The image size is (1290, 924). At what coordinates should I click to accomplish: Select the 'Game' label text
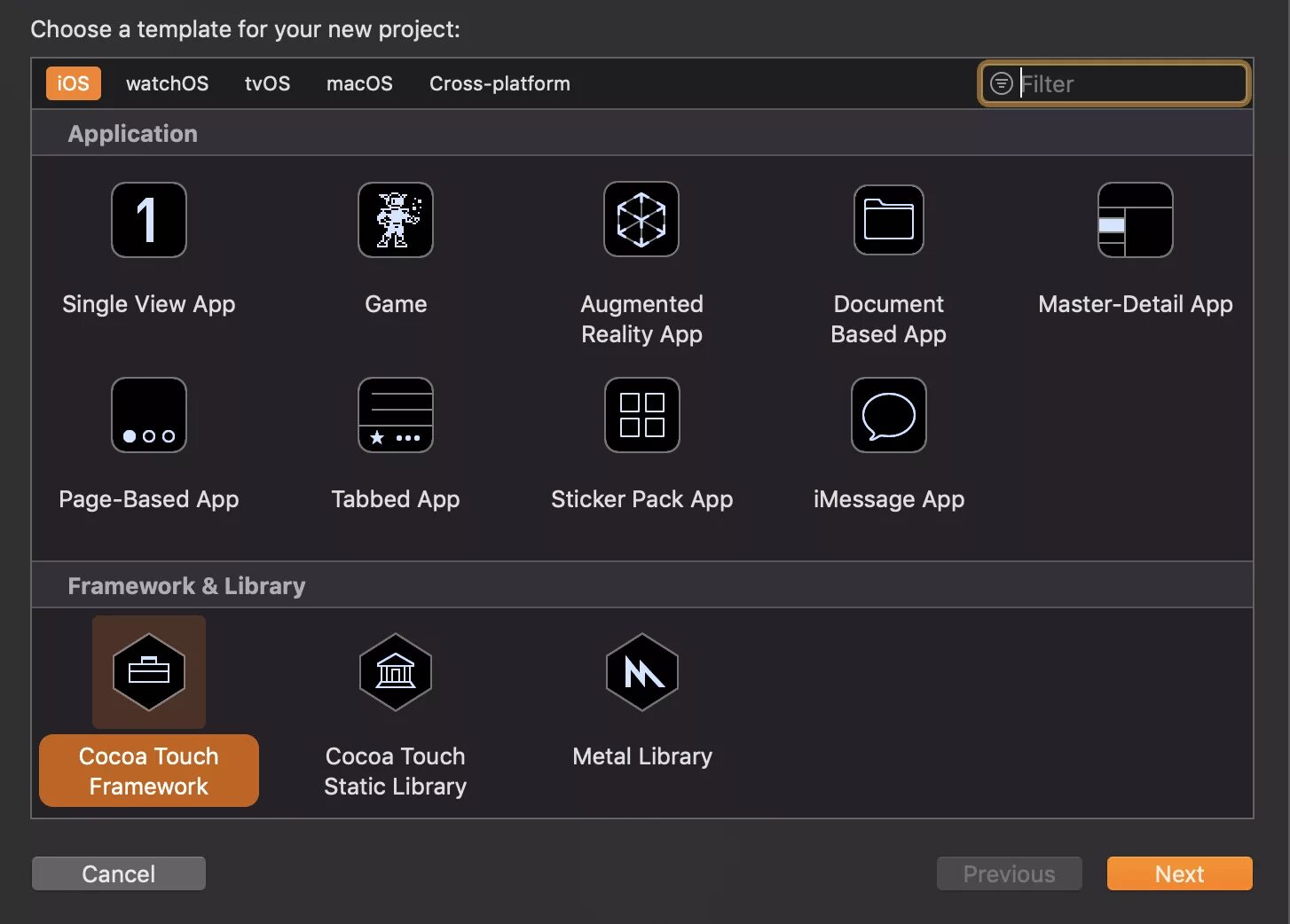click(x=396, y=304)
